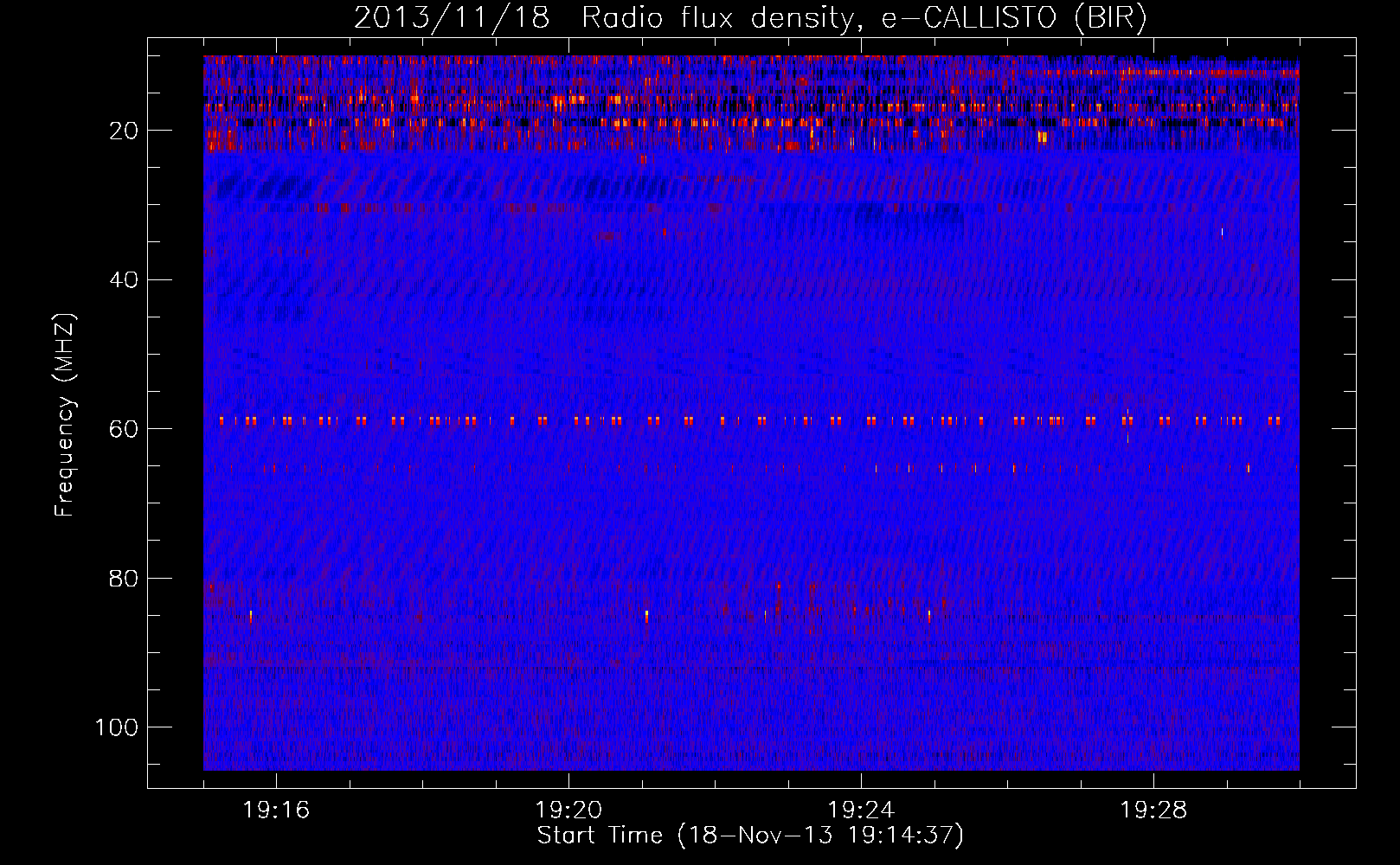
Task: Click the 60 frequency tick label
Action: tap(124, 429)
